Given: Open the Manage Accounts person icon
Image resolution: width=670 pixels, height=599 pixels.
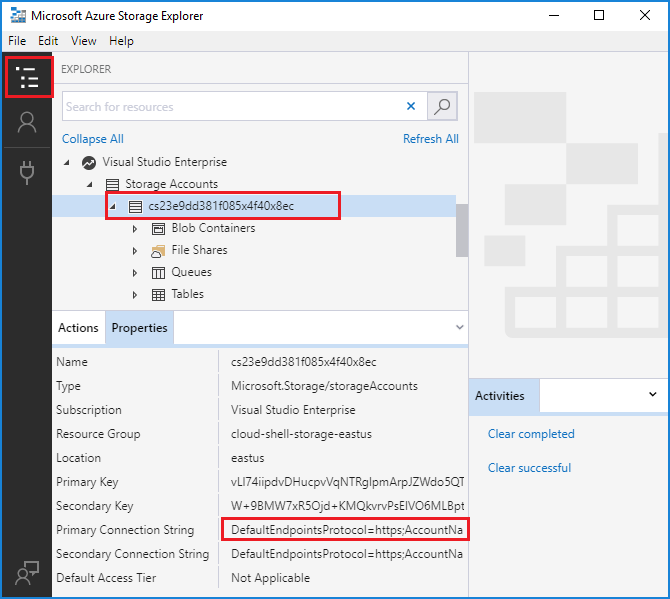Looking at the screenshot, I should 27,123.
